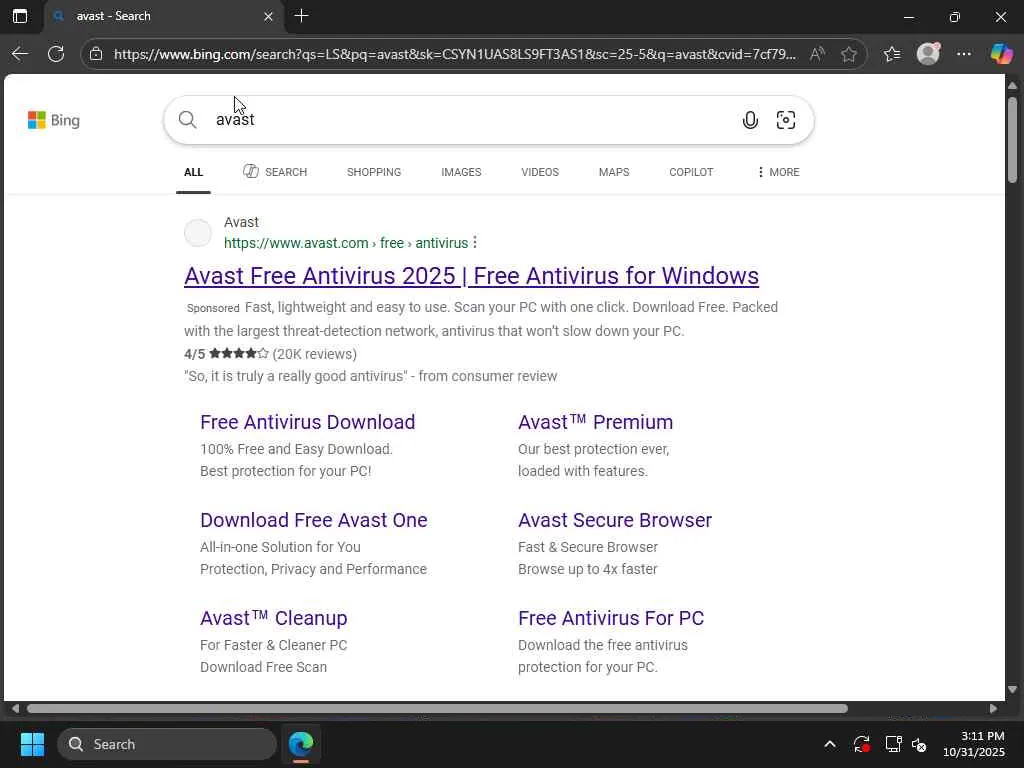Click the magnifier icon in search box
The height and width of the screenshot is (768, 1024).
point(187,120)
